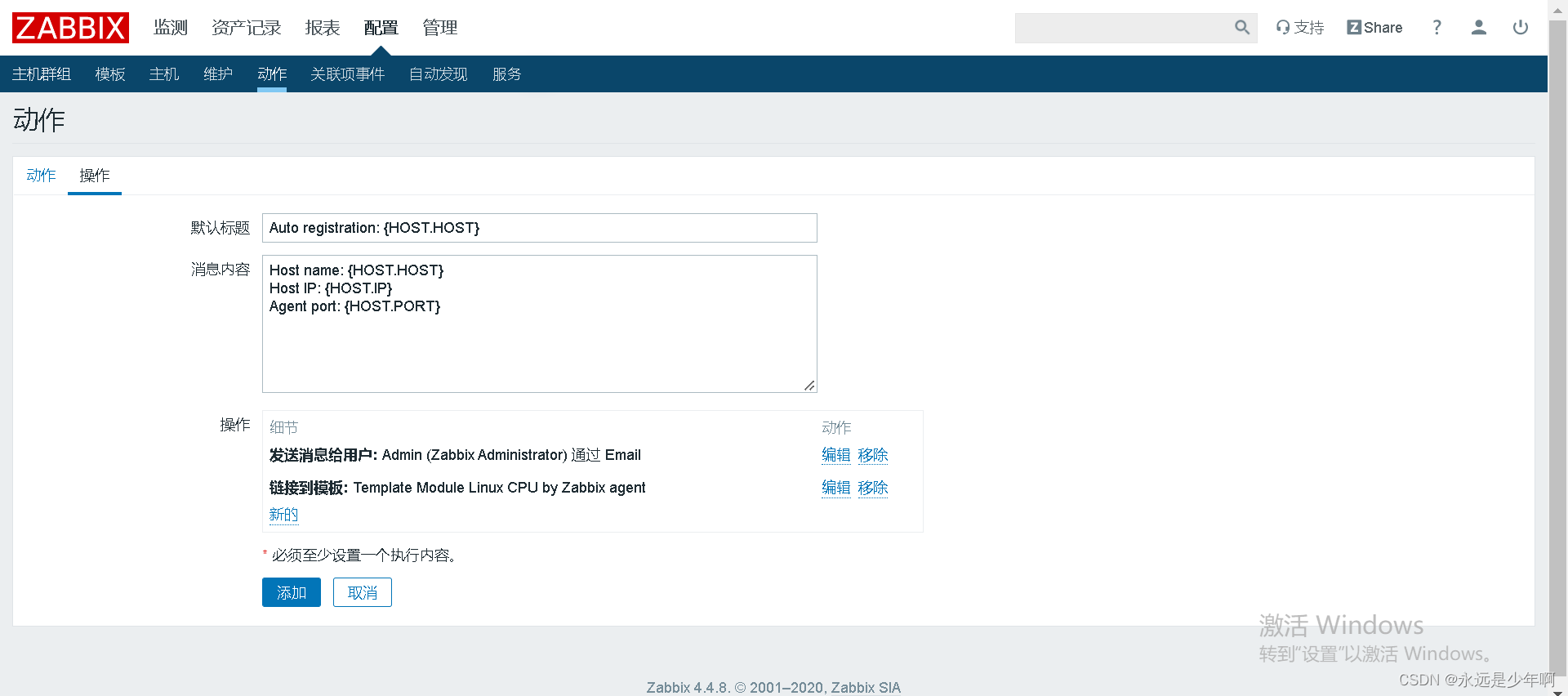Click the scrollbar down arrow
The height and width of the screenshot is (696, 1568).
(x=1558, y=691)
